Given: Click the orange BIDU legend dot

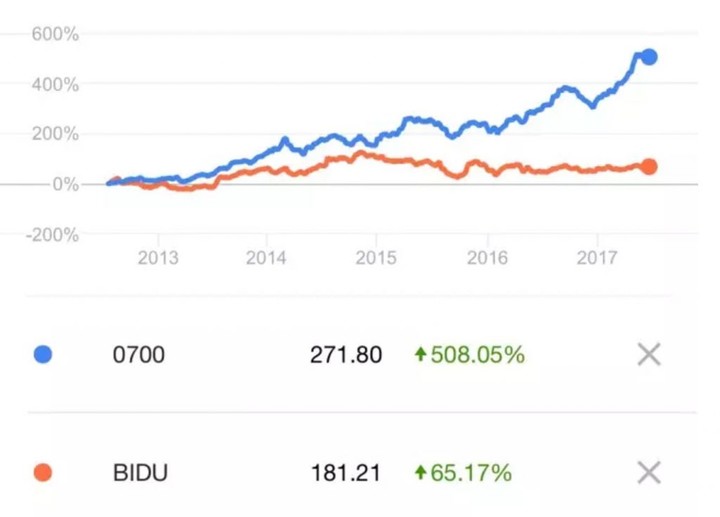Looking at the screenshot, I should tap(43, 472).
